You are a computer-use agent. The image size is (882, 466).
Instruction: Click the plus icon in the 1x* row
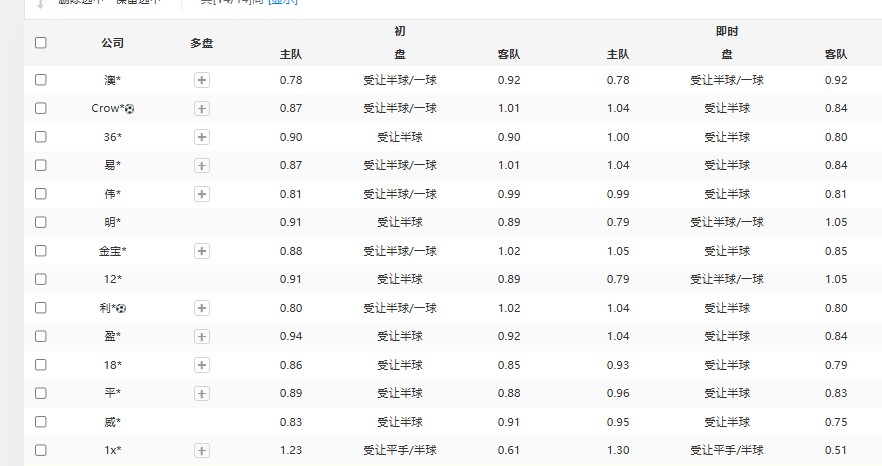[201, 451]
